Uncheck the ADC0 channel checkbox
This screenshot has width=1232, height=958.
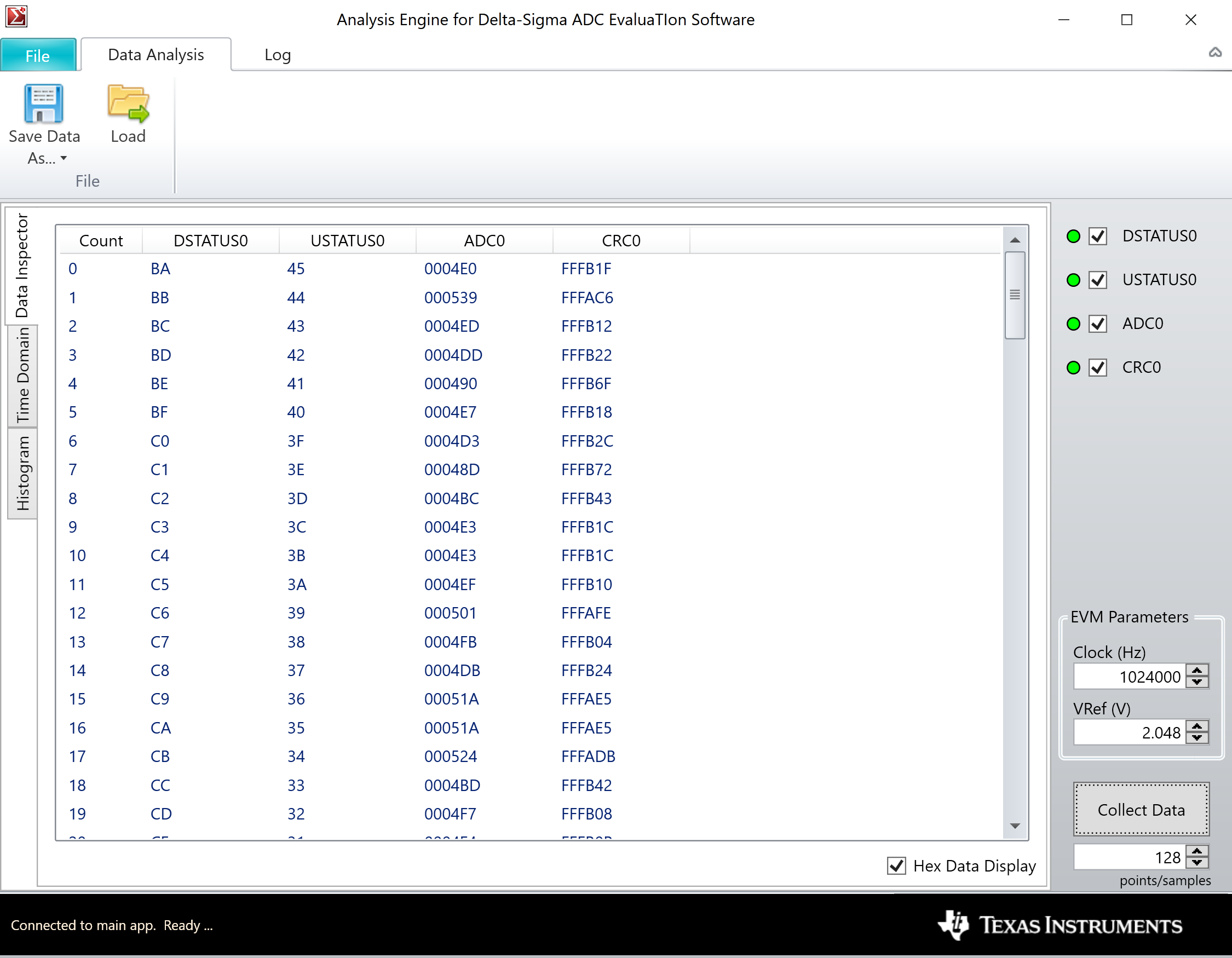[1098, 324]
